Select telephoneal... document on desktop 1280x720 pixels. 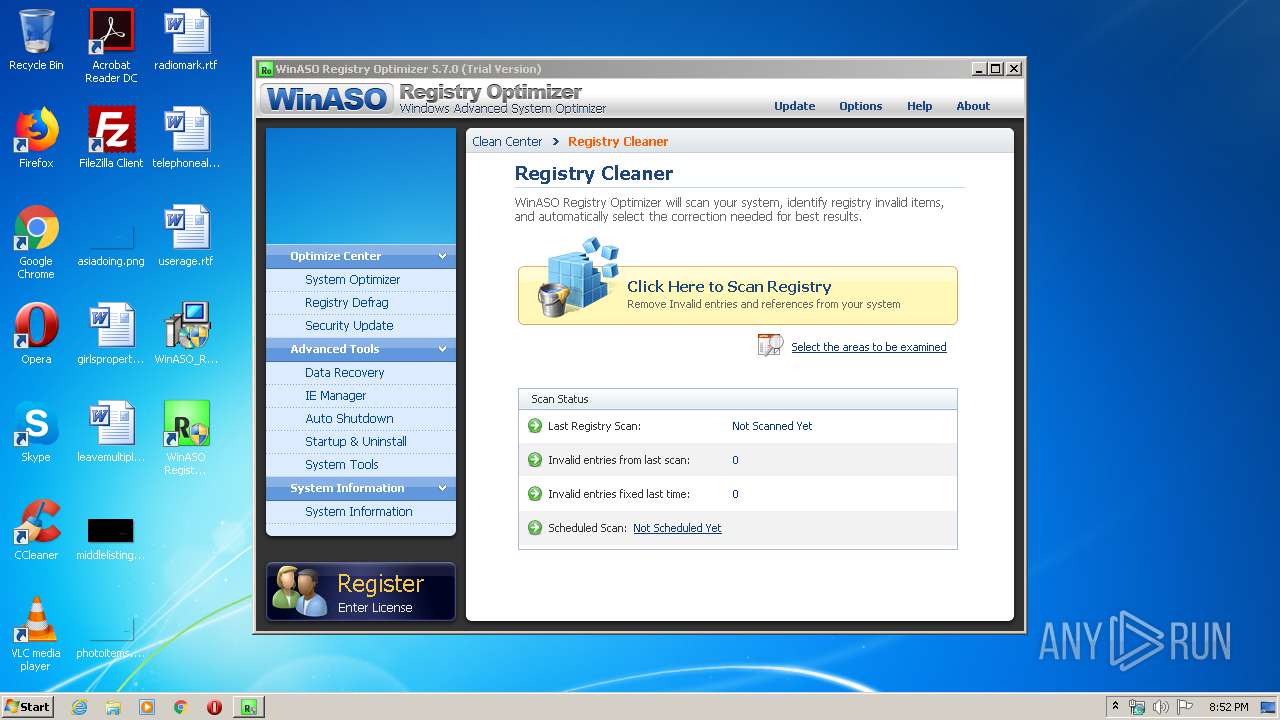(186, 138)
